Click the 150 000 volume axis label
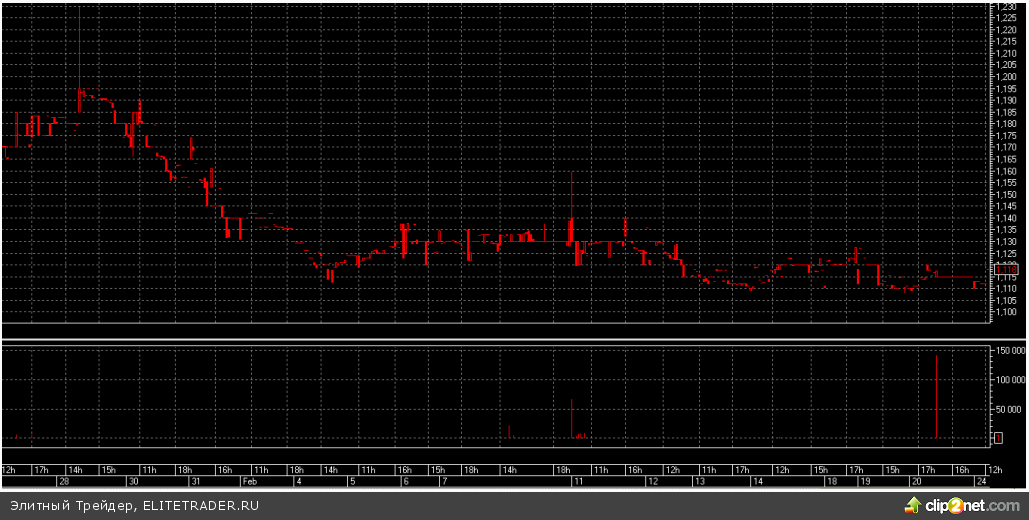This screenshot has height=520, width=1029. click(1008, 352)
